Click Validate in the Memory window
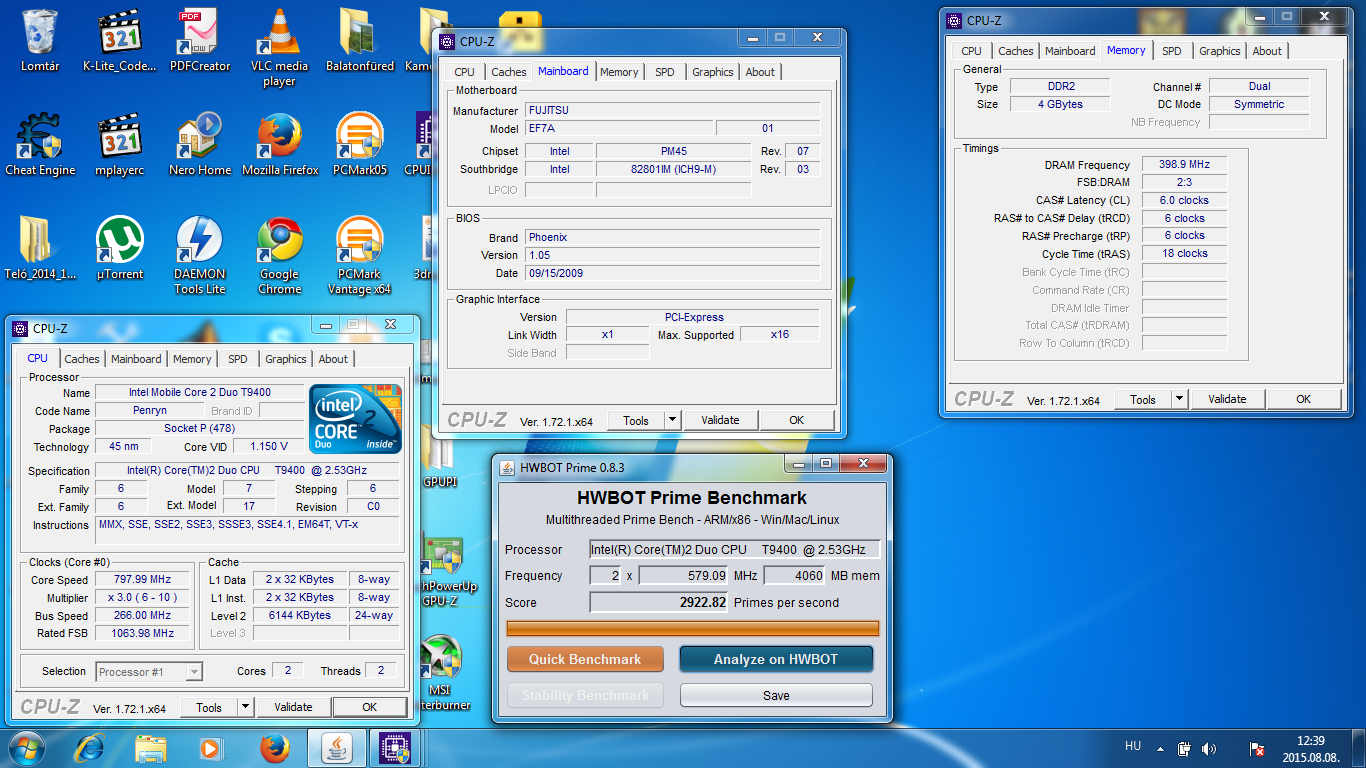The height and width of the screenshot is (768, 1366). [1227, 399]
